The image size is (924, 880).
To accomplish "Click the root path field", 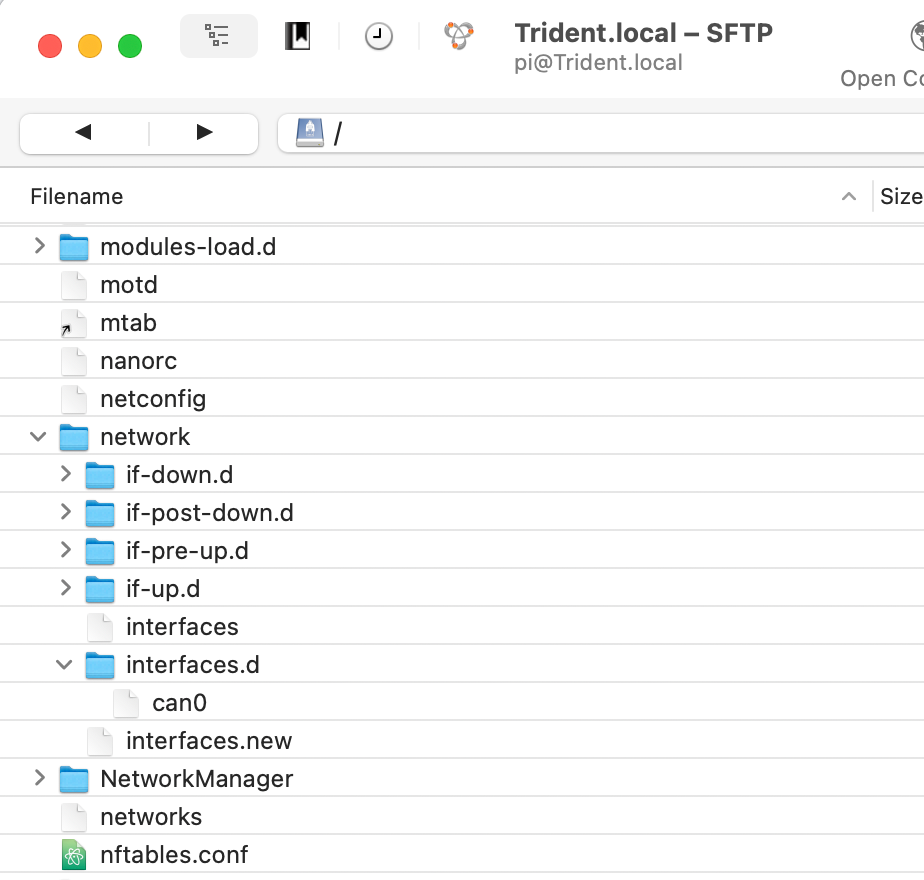I will tap(600, 133).
